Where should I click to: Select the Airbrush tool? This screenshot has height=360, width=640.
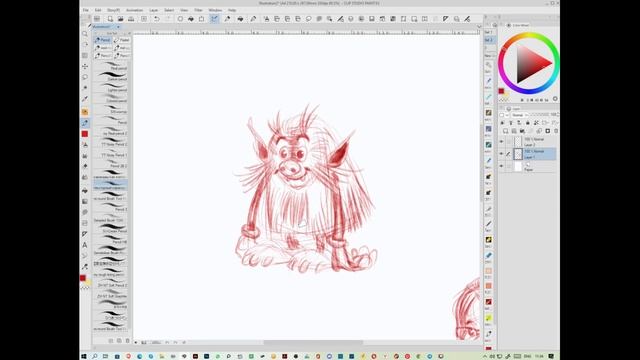(85, 144)
